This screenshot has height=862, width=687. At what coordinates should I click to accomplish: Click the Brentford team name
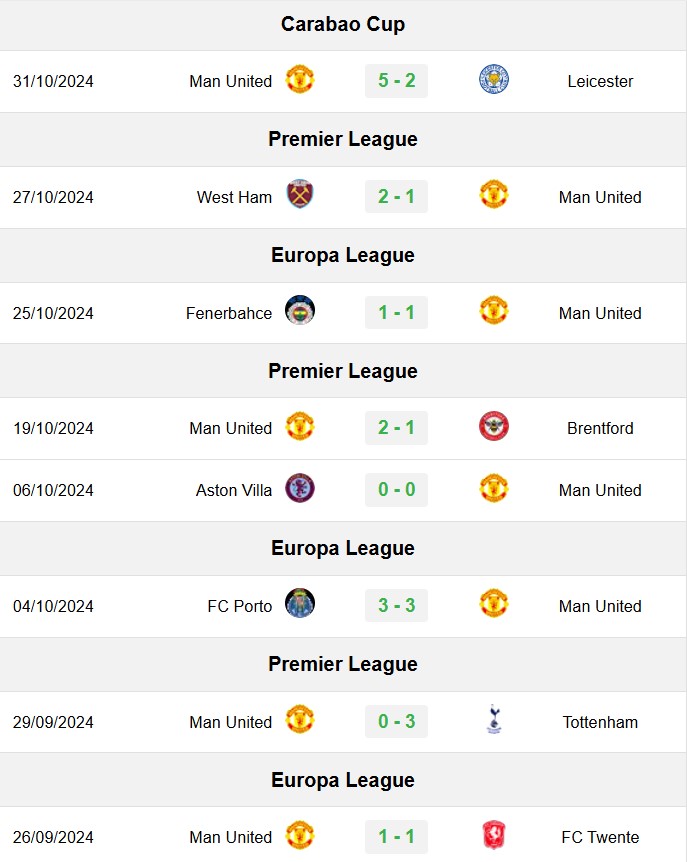pyautogui.click(x=600, y=428)
